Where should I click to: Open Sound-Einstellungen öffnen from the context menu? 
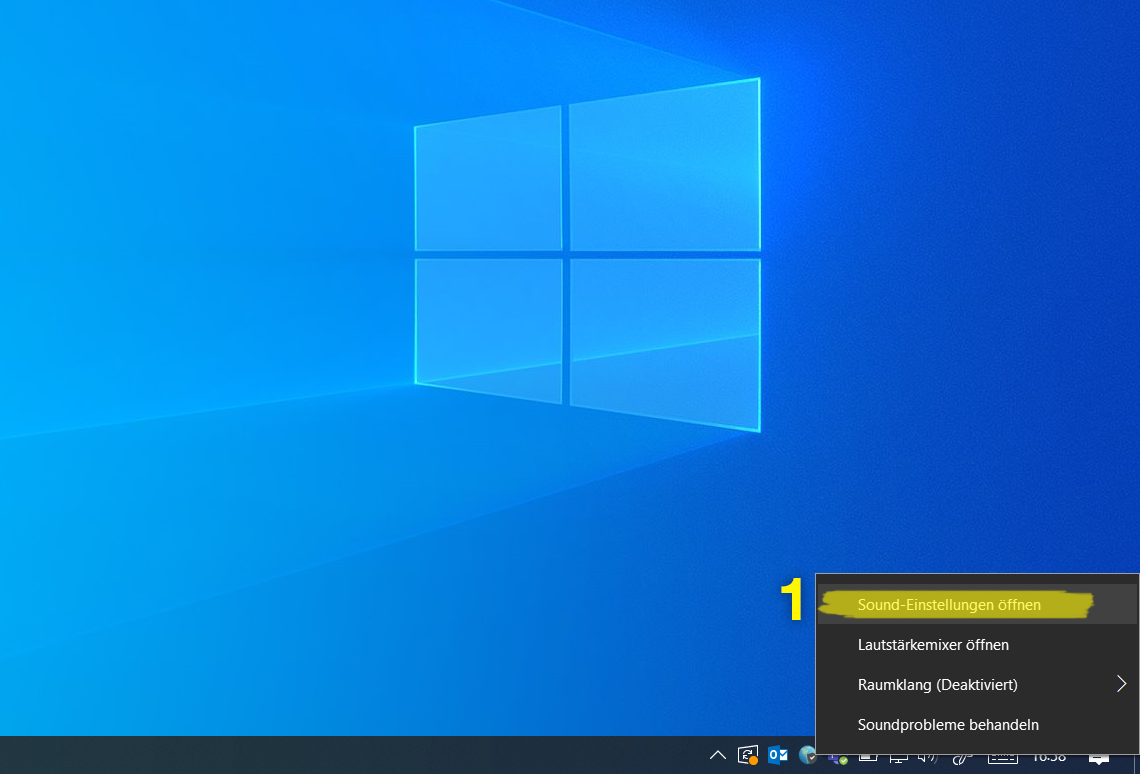[977, 605]
